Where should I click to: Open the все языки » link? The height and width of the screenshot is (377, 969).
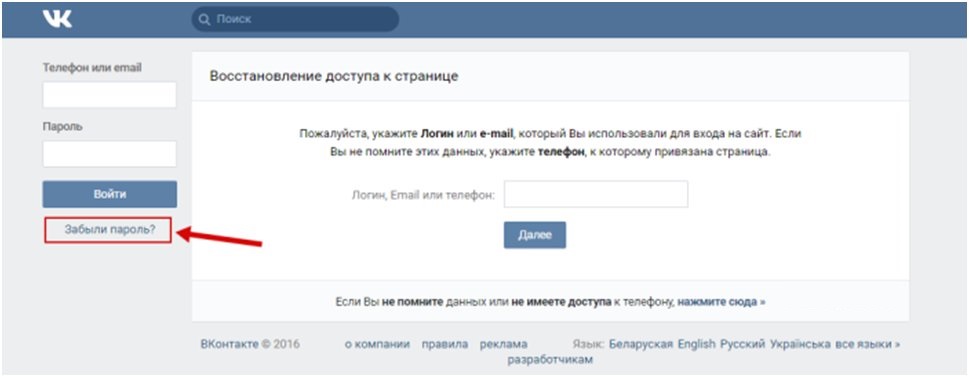coord(868,344)
